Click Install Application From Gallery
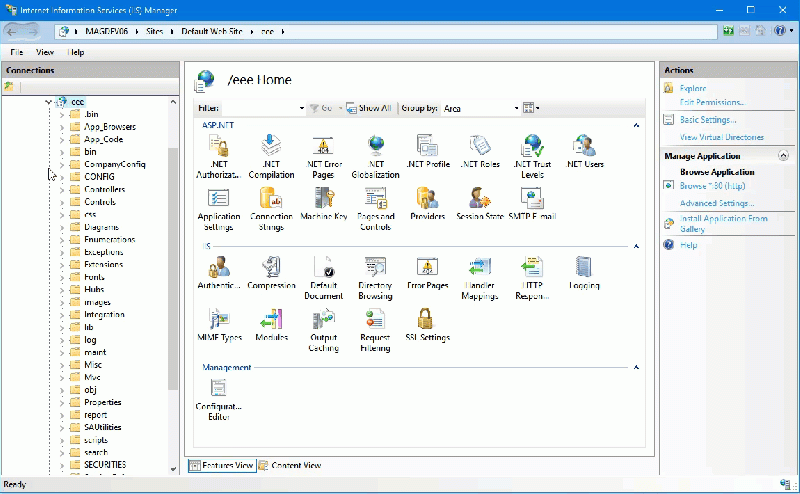The width and height of the screenshot is (800, 494). [723, 224]
